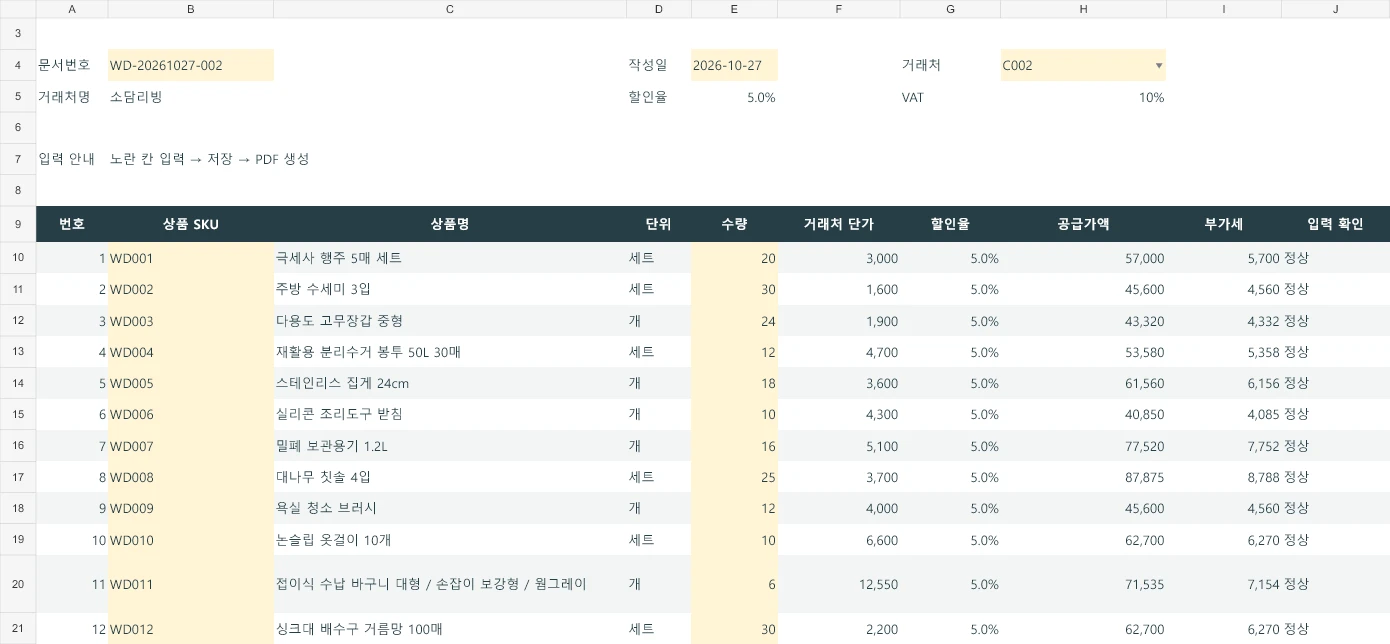This screenshot has width=1390, height=644.
Task: Click the 상품 SKU table header
Action: [x=190, y=224]
